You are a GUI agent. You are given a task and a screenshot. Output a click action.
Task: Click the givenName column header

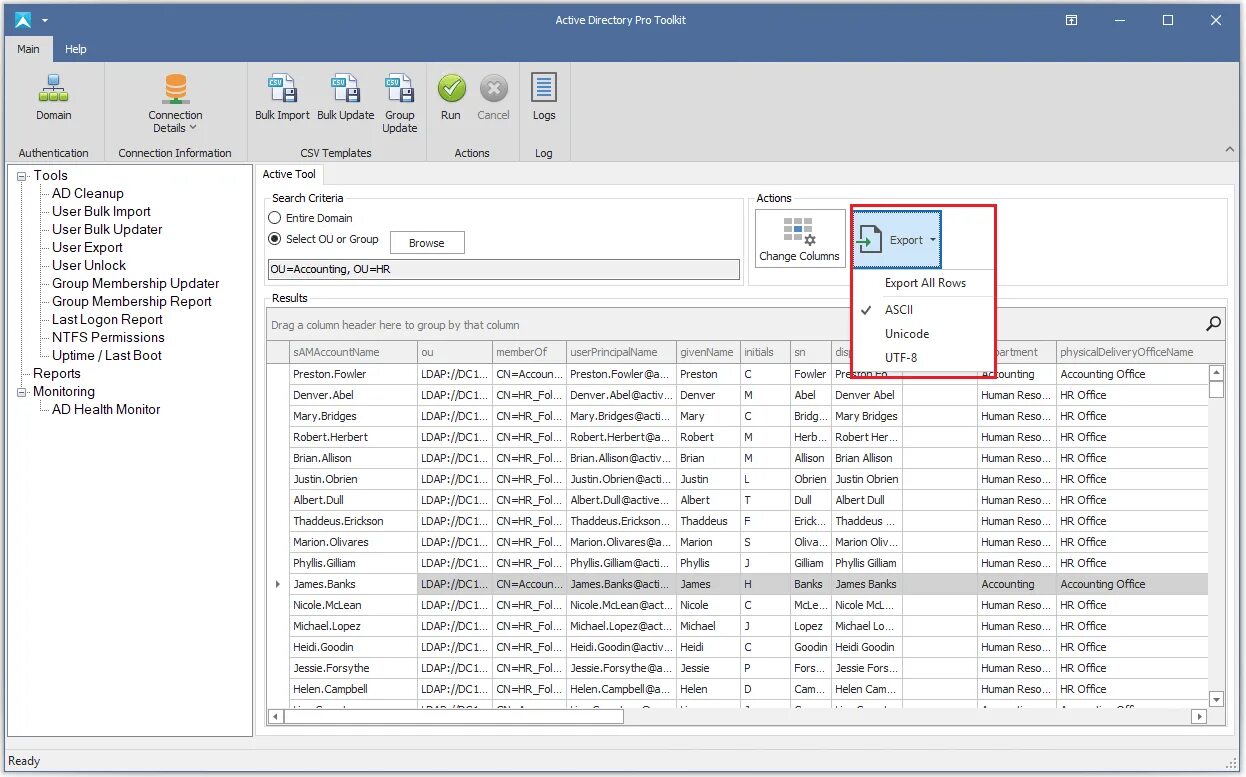708,352
